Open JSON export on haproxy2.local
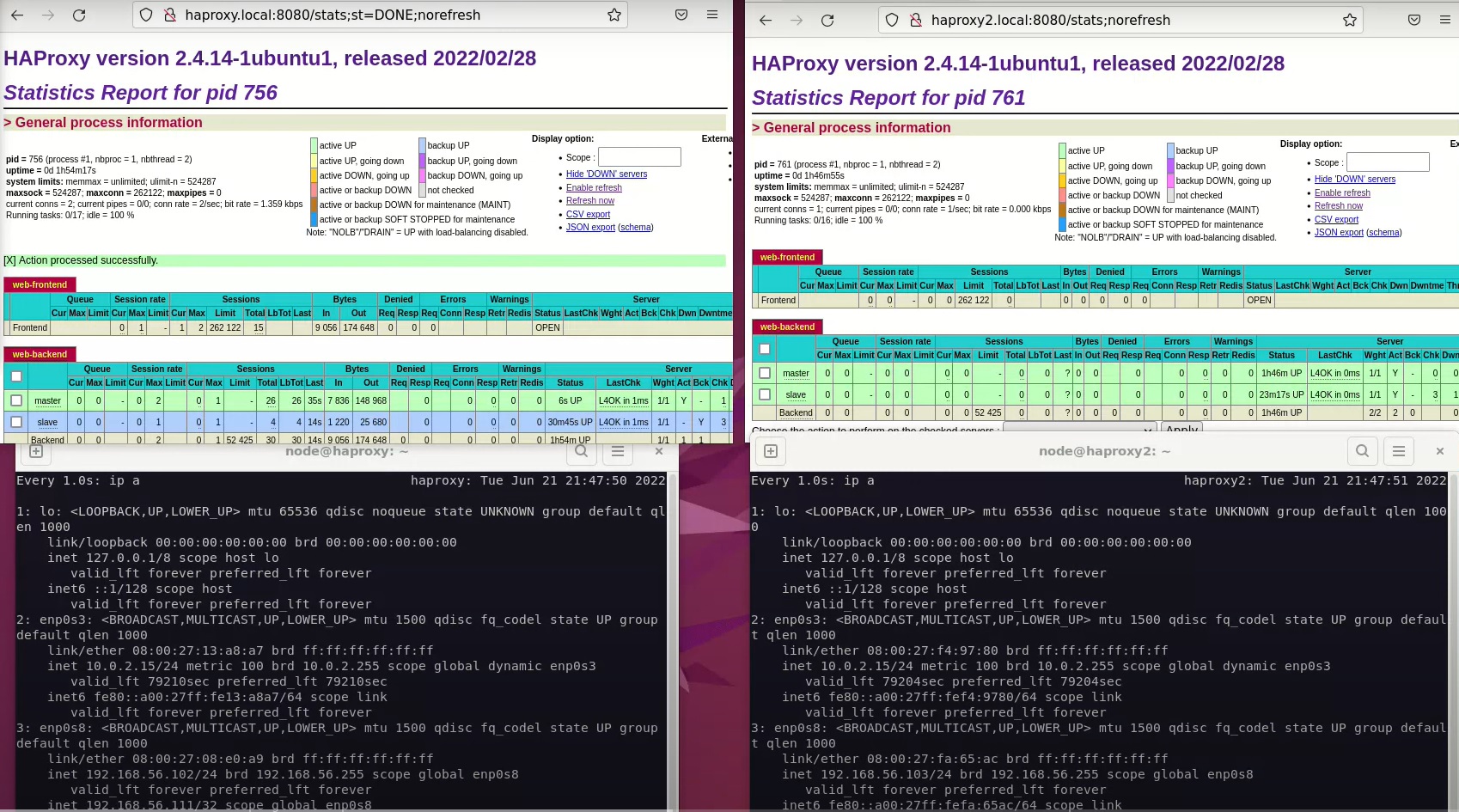This screenshot has height=812, width=1459. click(1339, 232)
